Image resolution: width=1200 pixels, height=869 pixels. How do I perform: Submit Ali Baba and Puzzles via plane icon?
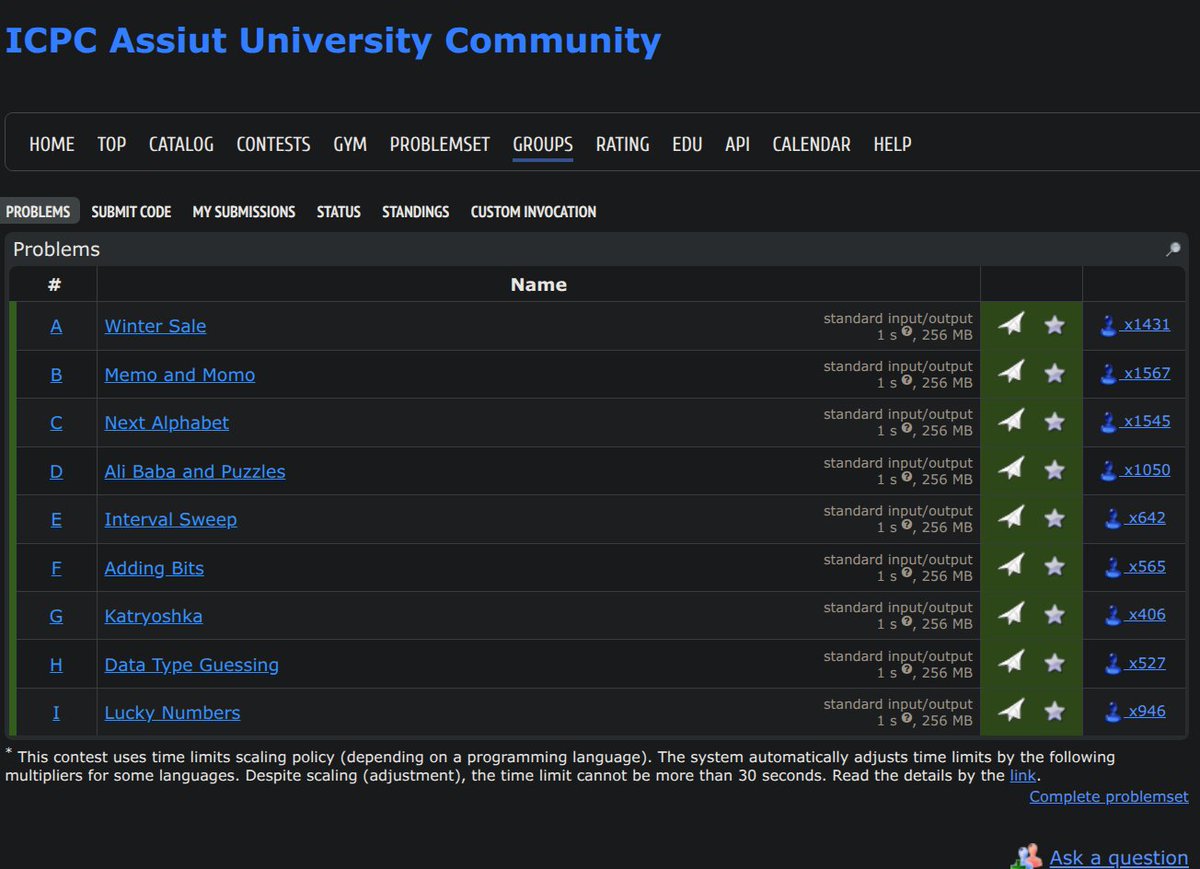[x=1011, y=469]
